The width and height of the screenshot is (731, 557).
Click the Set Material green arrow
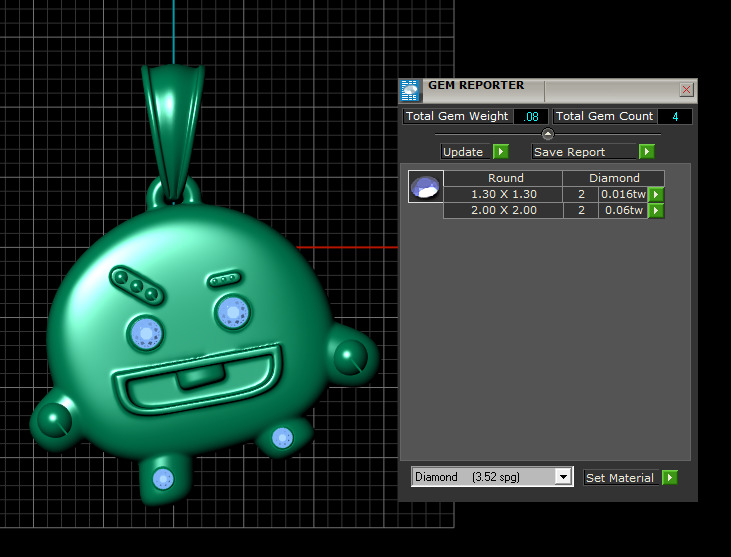click(670, 477)
